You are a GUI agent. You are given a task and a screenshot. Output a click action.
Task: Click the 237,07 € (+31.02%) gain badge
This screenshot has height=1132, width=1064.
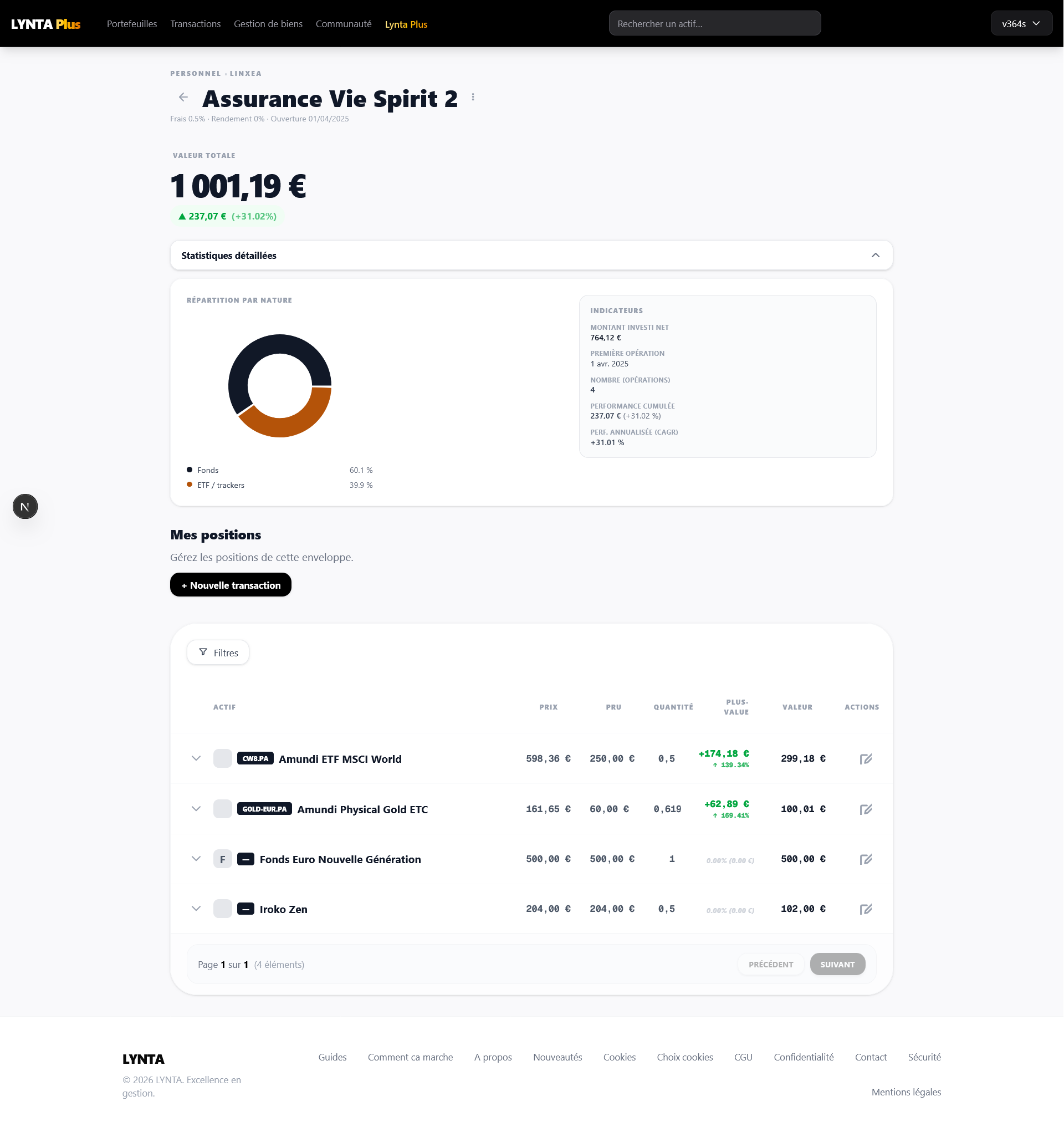click(227, 216)
